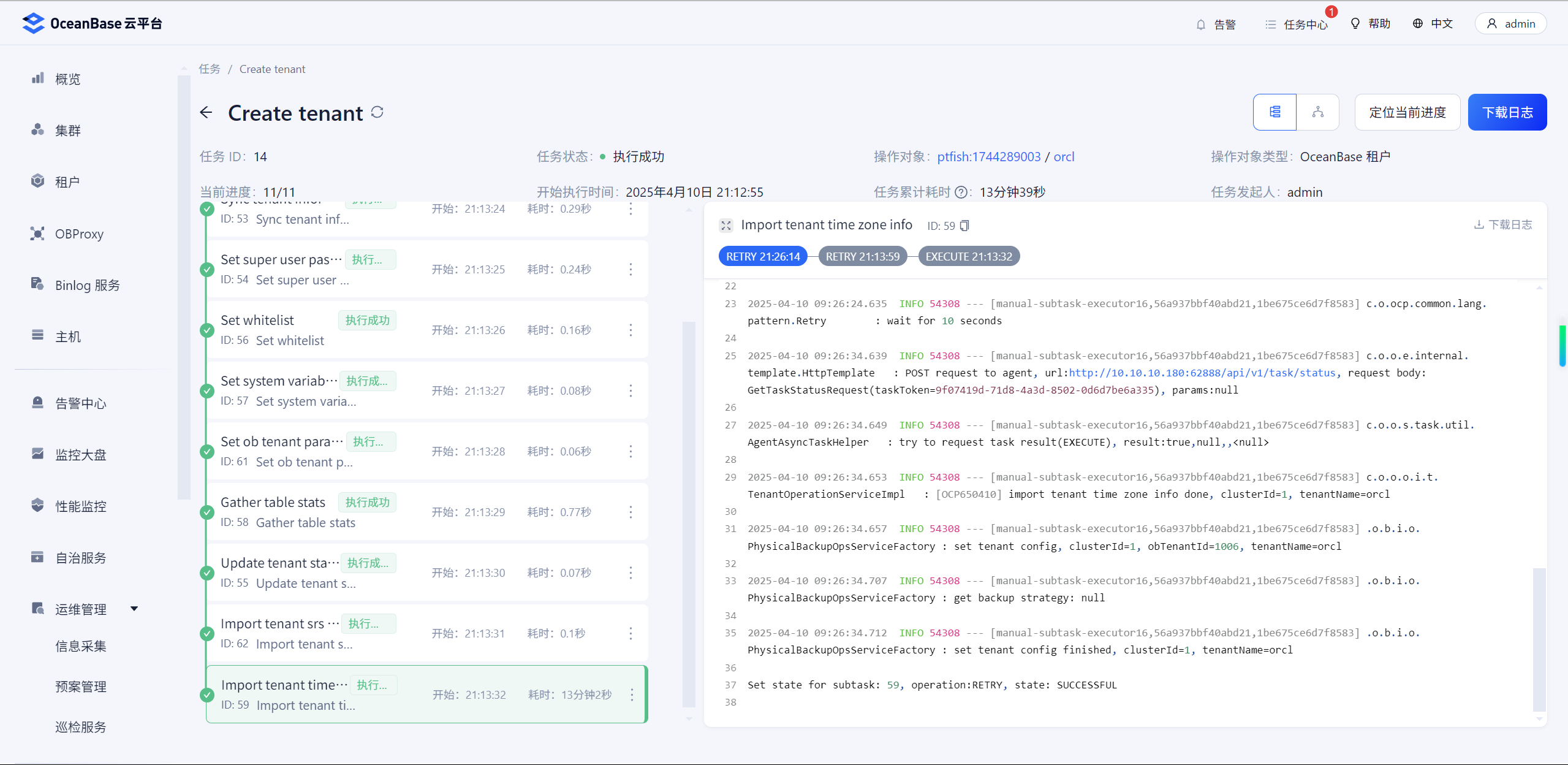
Task: Click the subtask list vertical scrollbar
Action: point(689,514)
